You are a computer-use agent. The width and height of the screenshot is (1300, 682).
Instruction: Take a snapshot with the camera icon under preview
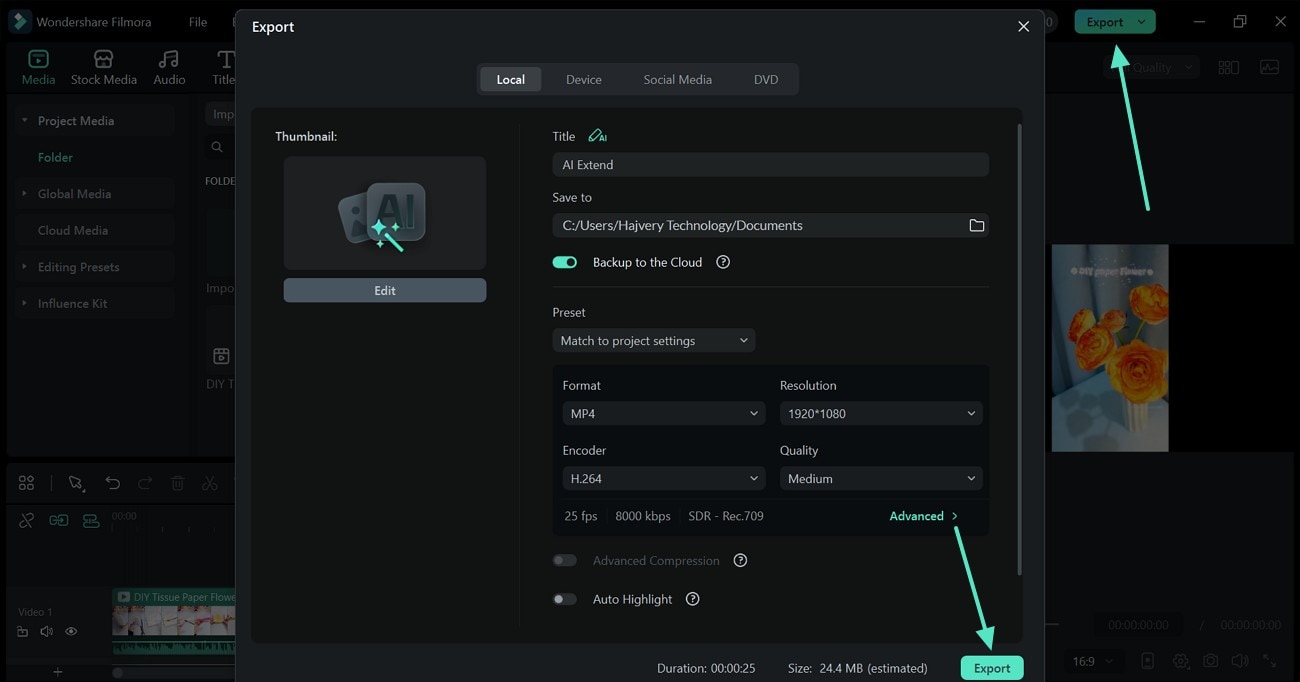point(1211,661)
